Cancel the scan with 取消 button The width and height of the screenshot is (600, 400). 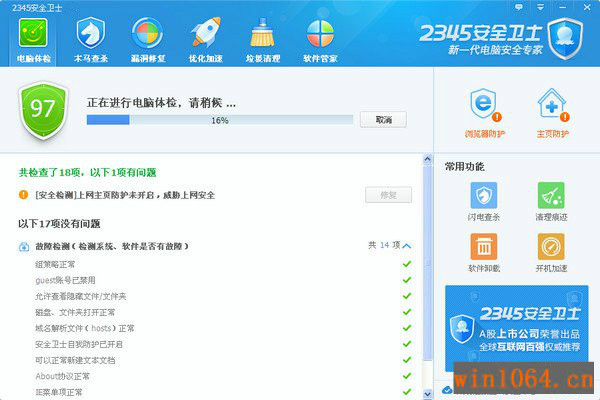point(383,120)
